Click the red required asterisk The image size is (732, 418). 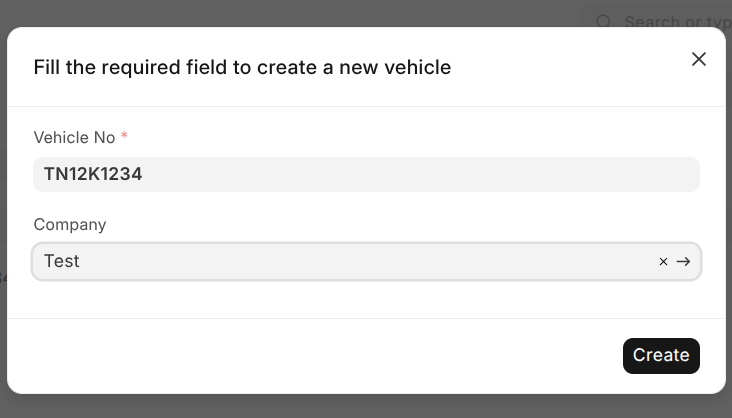[x=124, y=137]
